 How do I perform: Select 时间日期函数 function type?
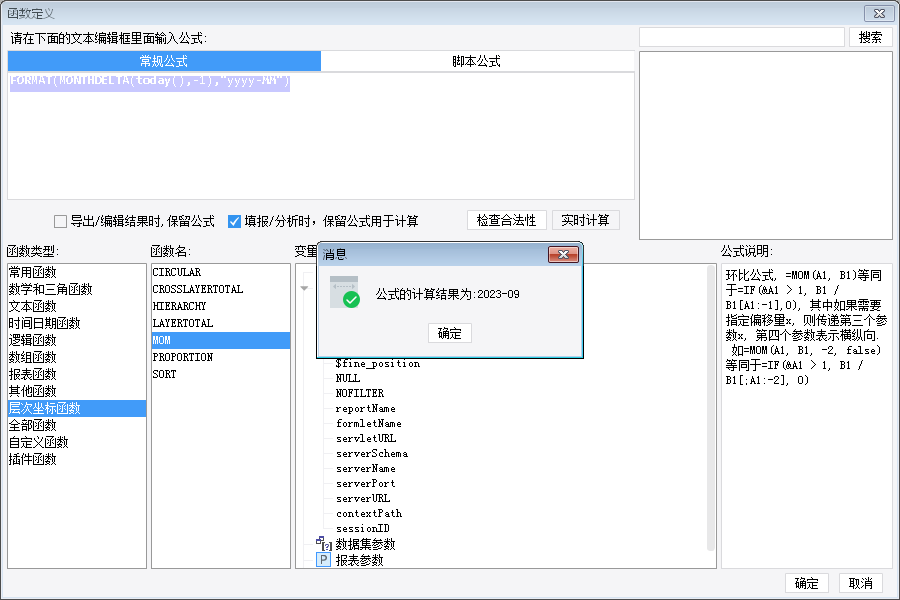click(77, 323)
